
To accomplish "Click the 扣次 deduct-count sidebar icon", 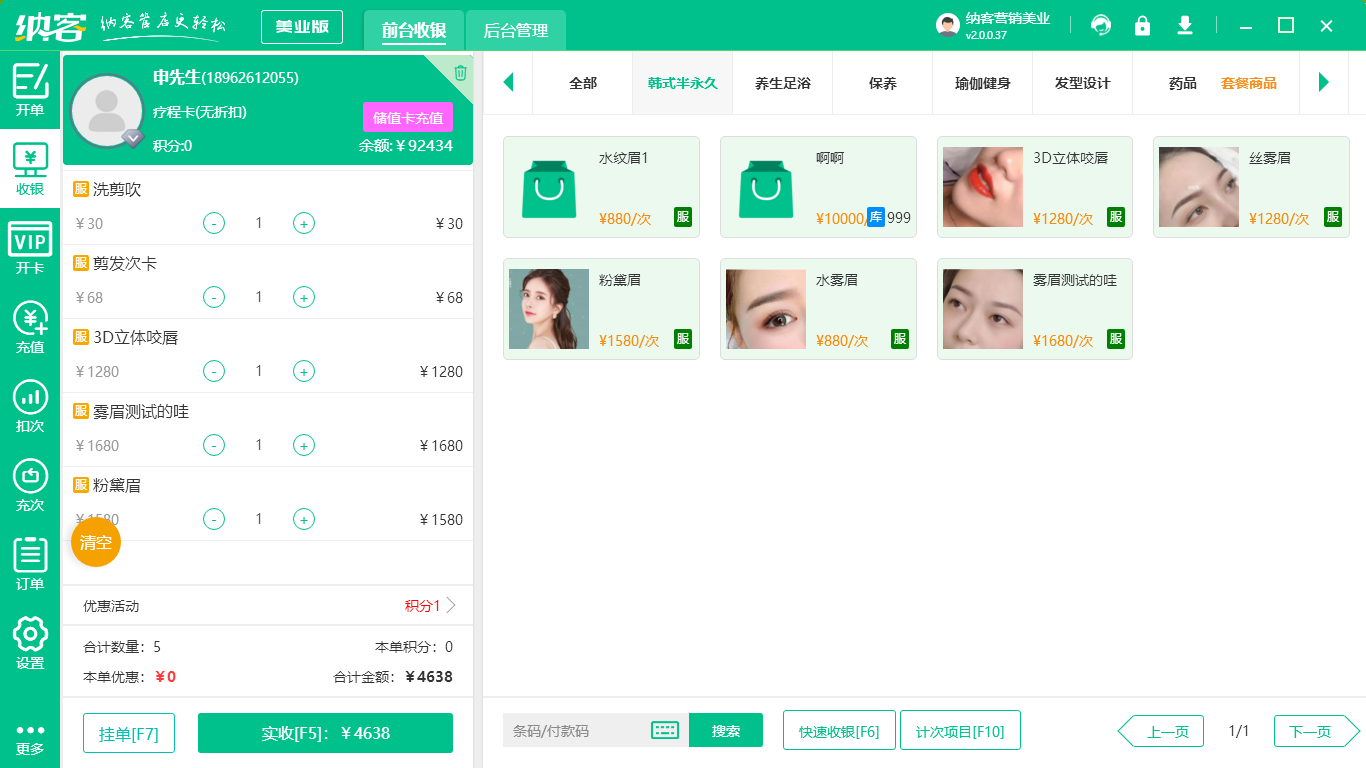I will [x=30, y=405].
